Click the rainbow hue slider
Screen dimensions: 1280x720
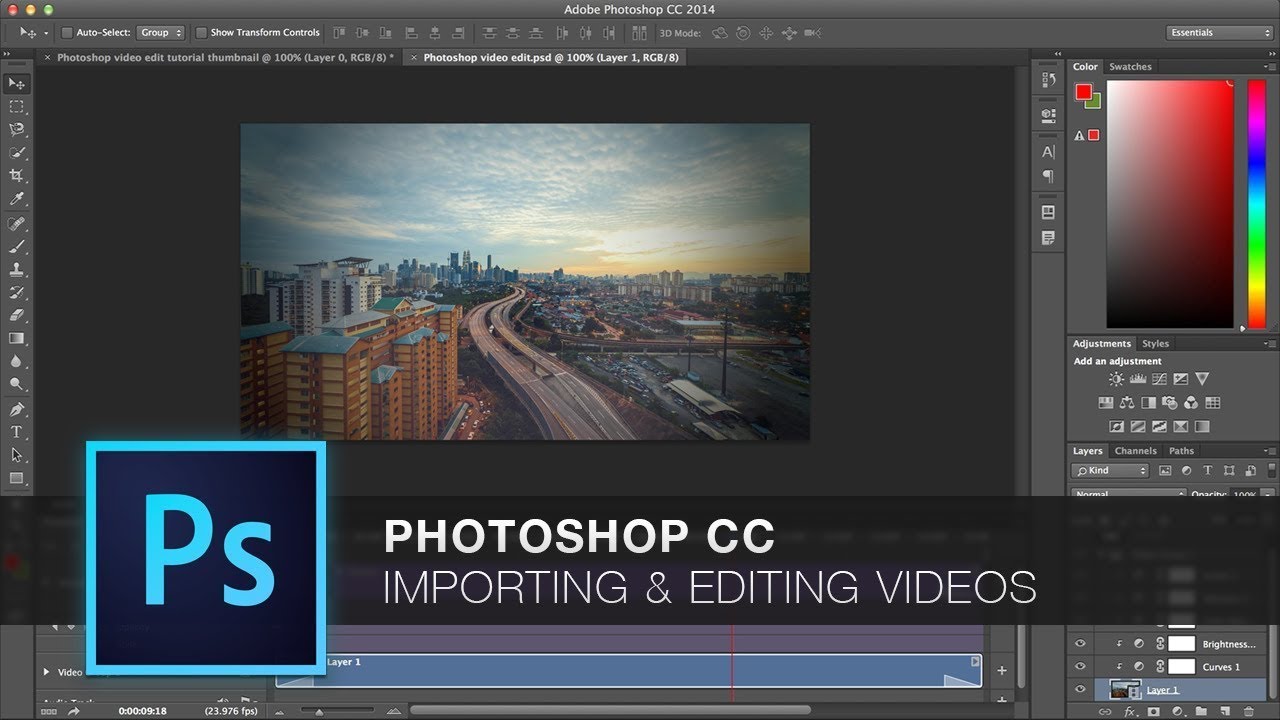click(x=1256, y=204)
